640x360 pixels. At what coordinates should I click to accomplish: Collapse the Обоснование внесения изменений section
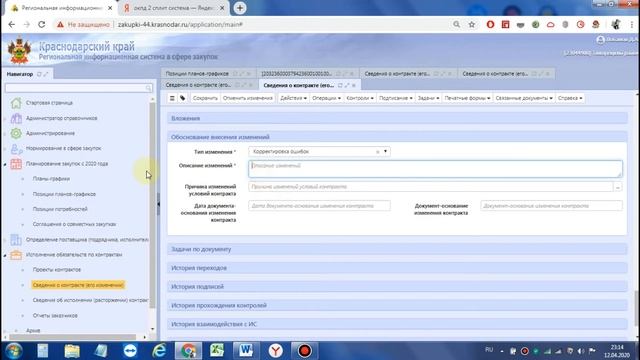[397, 137]
